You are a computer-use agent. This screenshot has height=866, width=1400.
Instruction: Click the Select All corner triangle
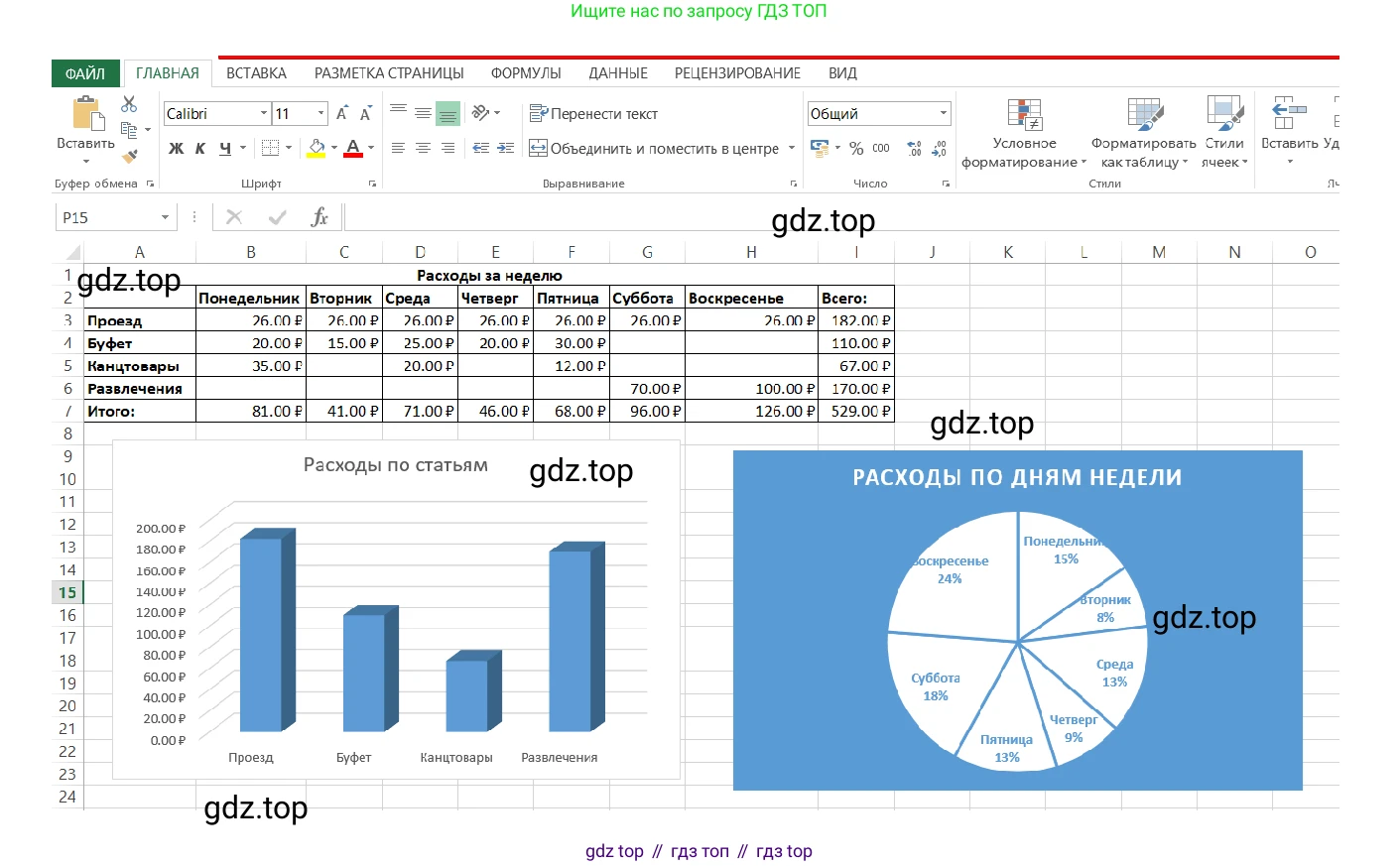[x=72, y=252]
